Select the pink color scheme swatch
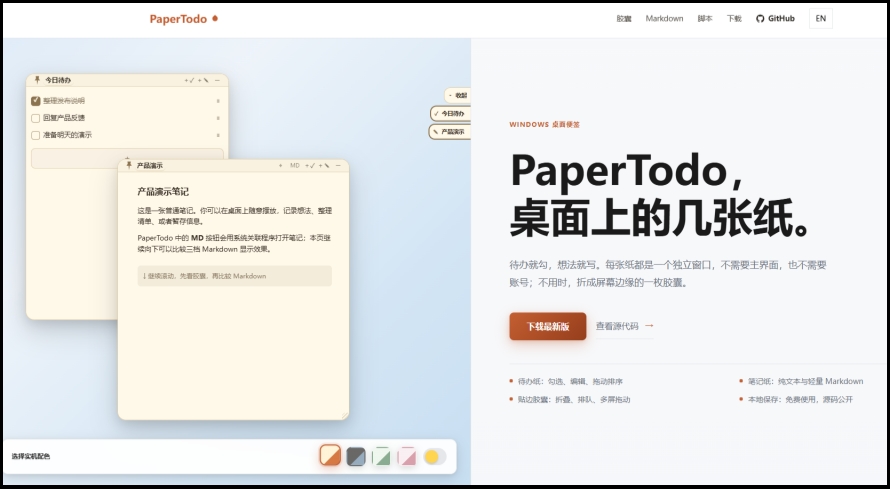Image resolution: width=890 pixels, height=489 pixels. click(x=407, y=456)
